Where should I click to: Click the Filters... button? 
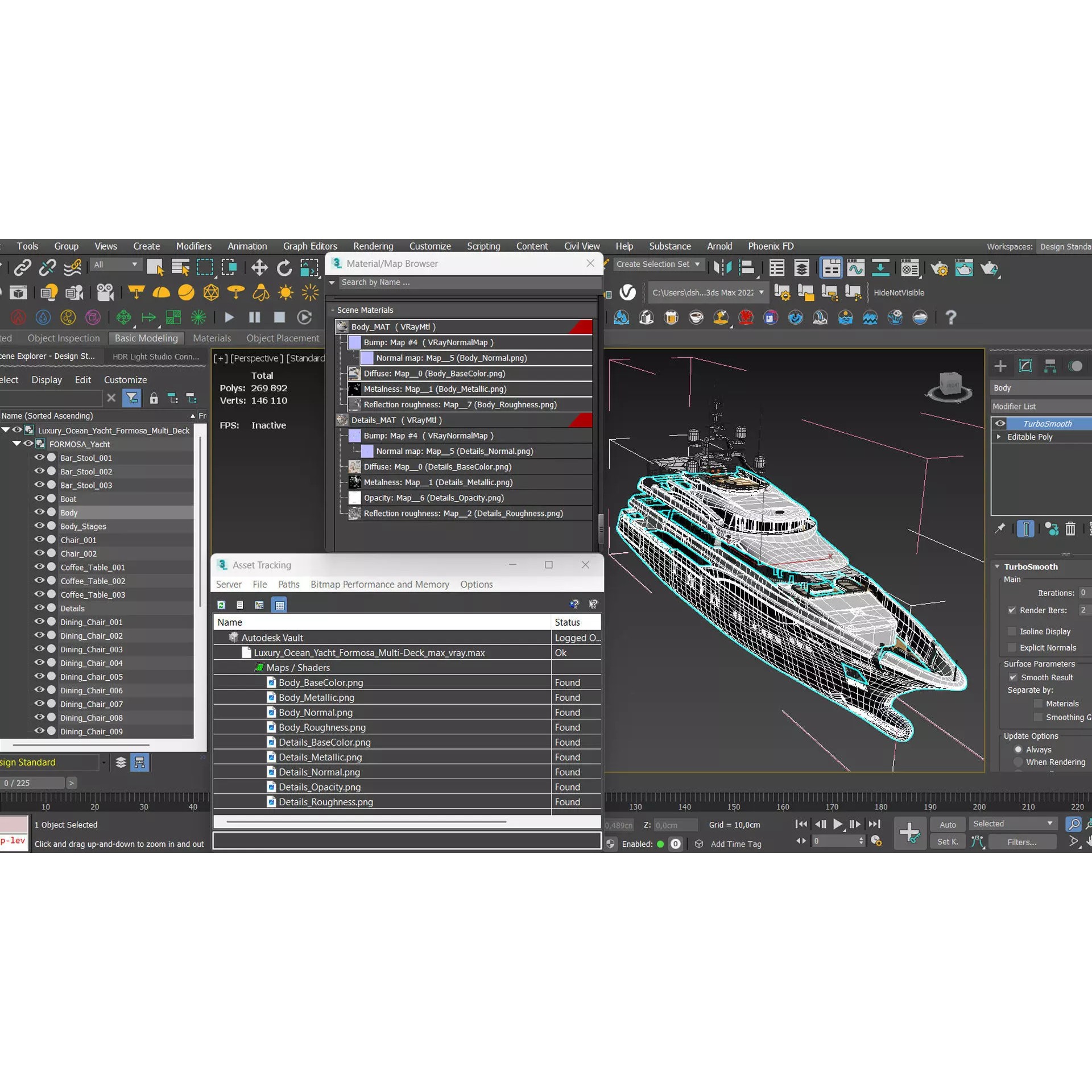1021,842
